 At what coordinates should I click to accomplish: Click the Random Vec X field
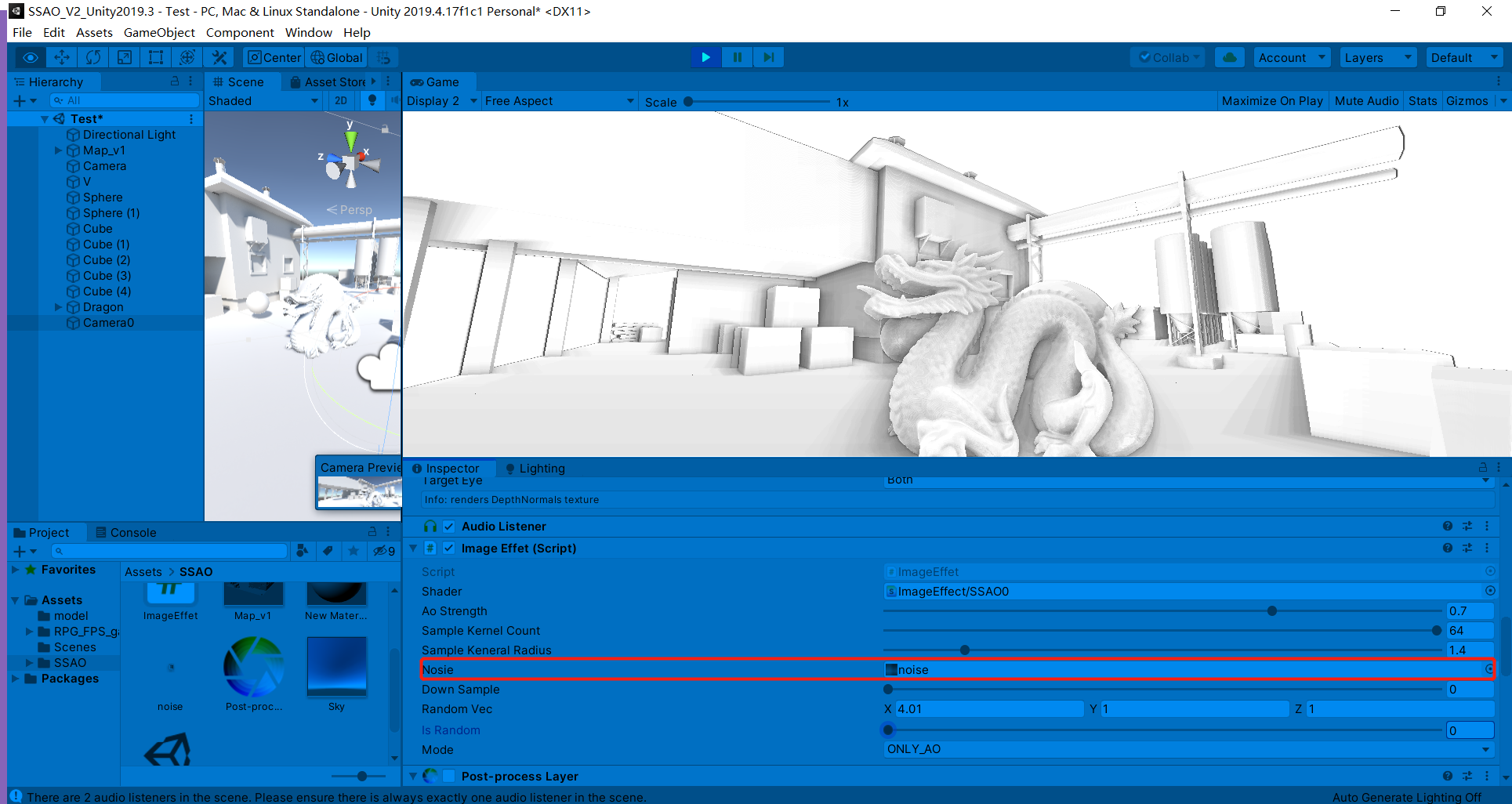click(989, 708)
